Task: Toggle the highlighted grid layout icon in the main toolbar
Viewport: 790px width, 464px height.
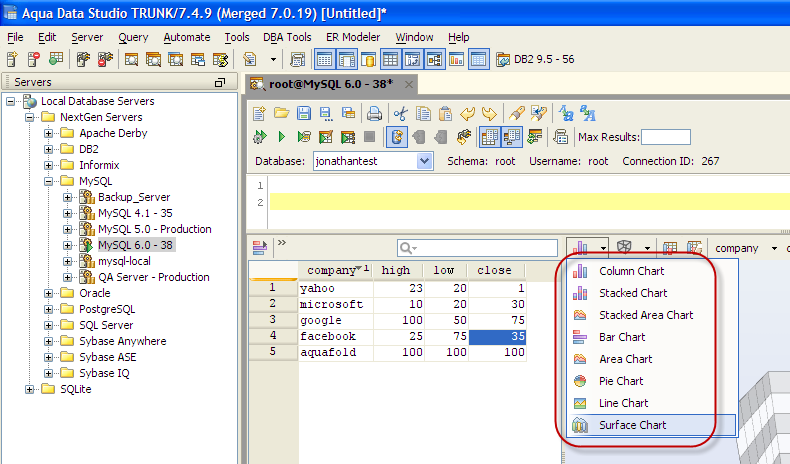Action: tap(390, 59)
